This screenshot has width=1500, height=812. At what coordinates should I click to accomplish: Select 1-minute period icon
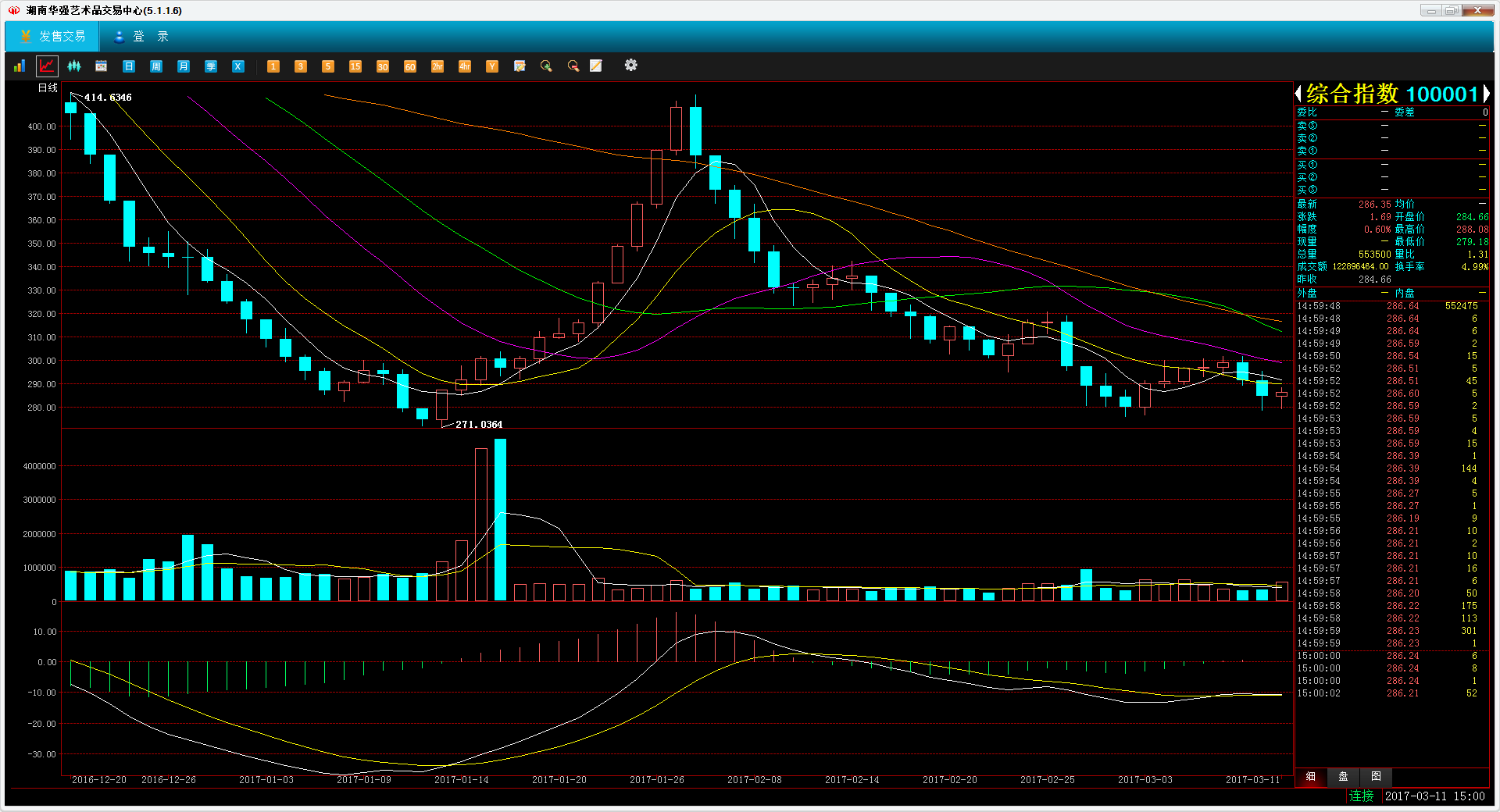[273, 66]
